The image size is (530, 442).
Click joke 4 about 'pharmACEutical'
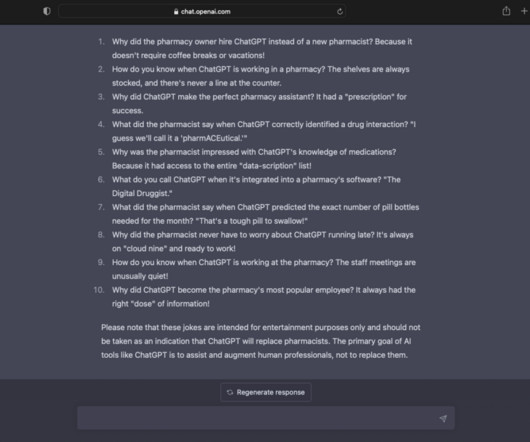click(264, 131)
